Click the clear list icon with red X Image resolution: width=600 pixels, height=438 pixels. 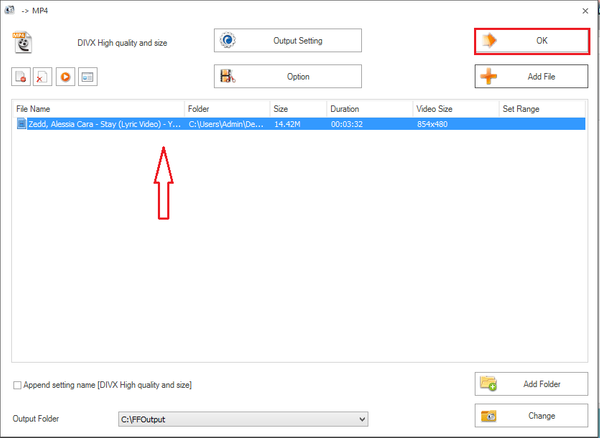(42, 77)
